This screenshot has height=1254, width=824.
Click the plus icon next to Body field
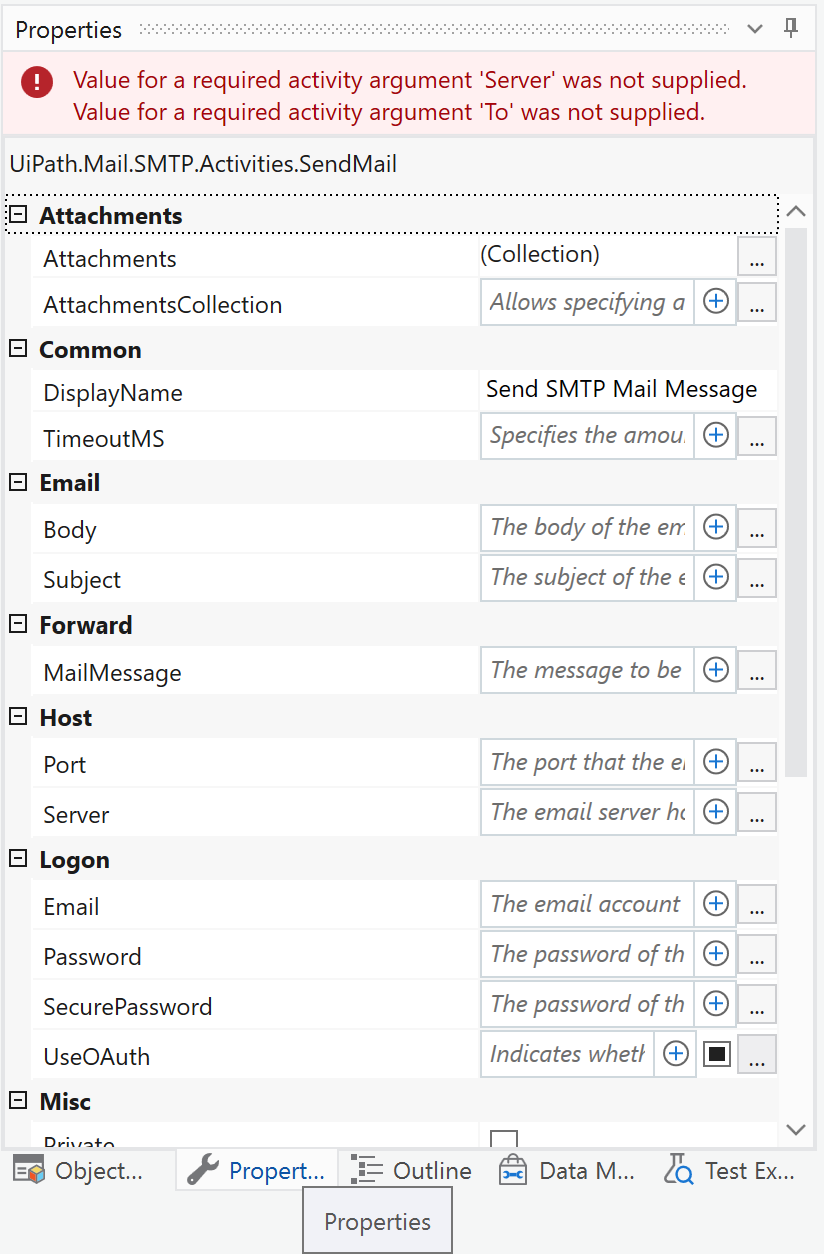click(x=716, y=527)
